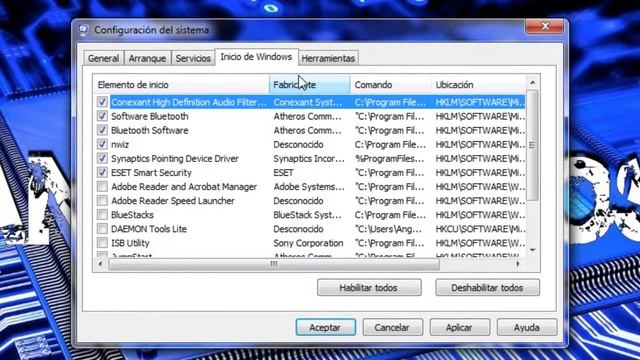Select the nwiz entry text
The image size is (640, 360).
coord(120,144)
